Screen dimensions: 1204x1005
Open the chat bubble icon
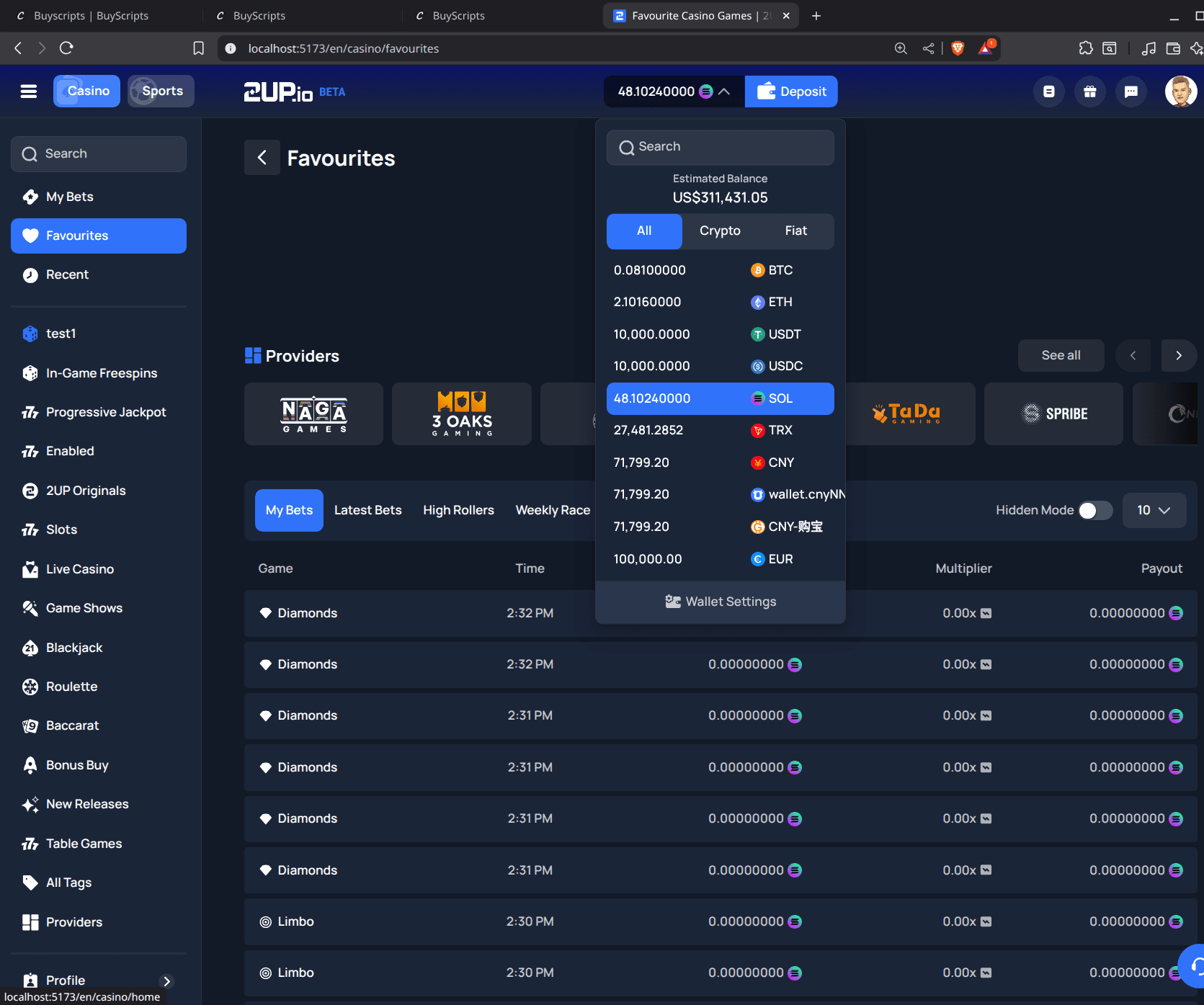1131,91
